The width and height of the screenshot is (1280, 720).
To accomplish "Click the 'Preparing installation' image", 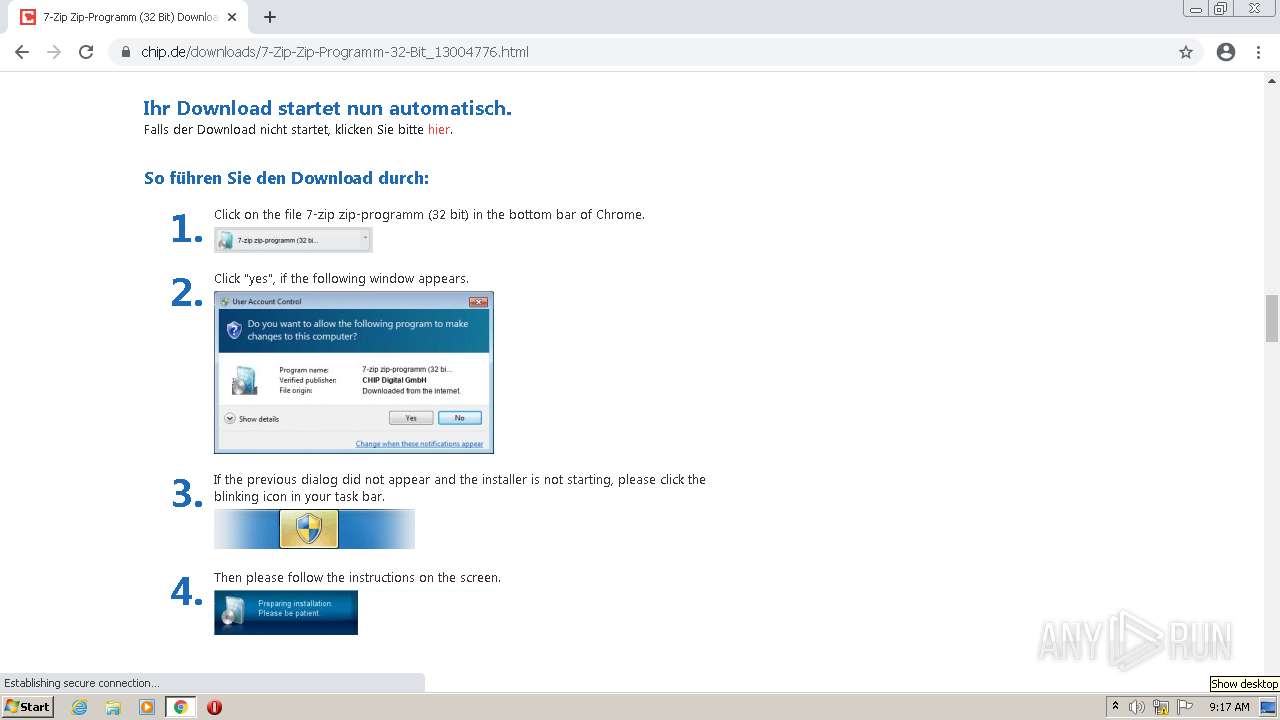I will pos(286,613).
